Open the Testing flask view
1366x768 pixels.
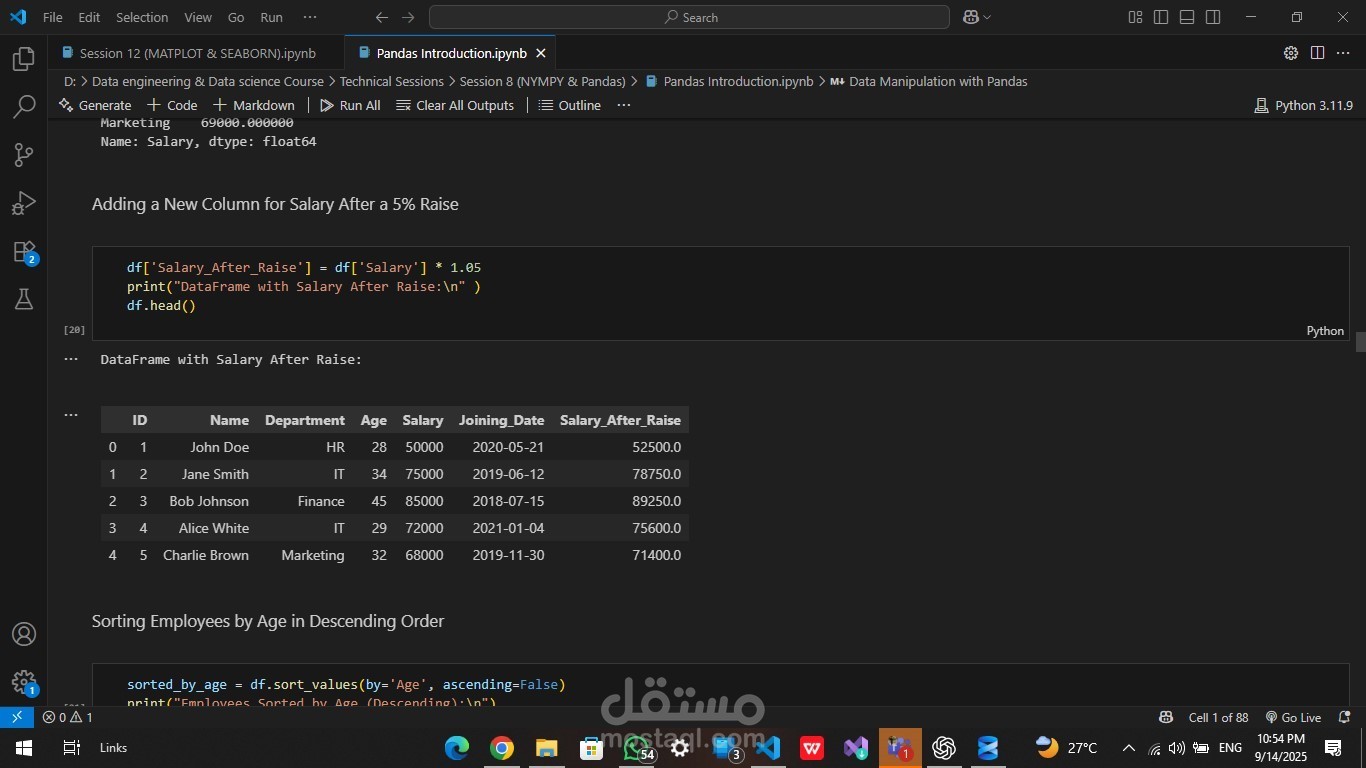[24, 299]
